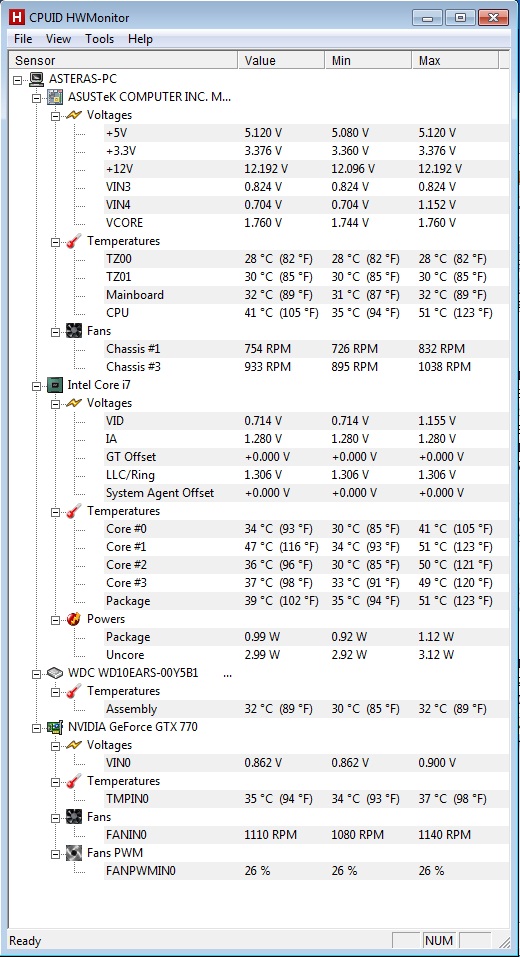Click the thermometer icon for Intel Temperatures
This screenshot has height=957, width=520.
click(74, 511)
